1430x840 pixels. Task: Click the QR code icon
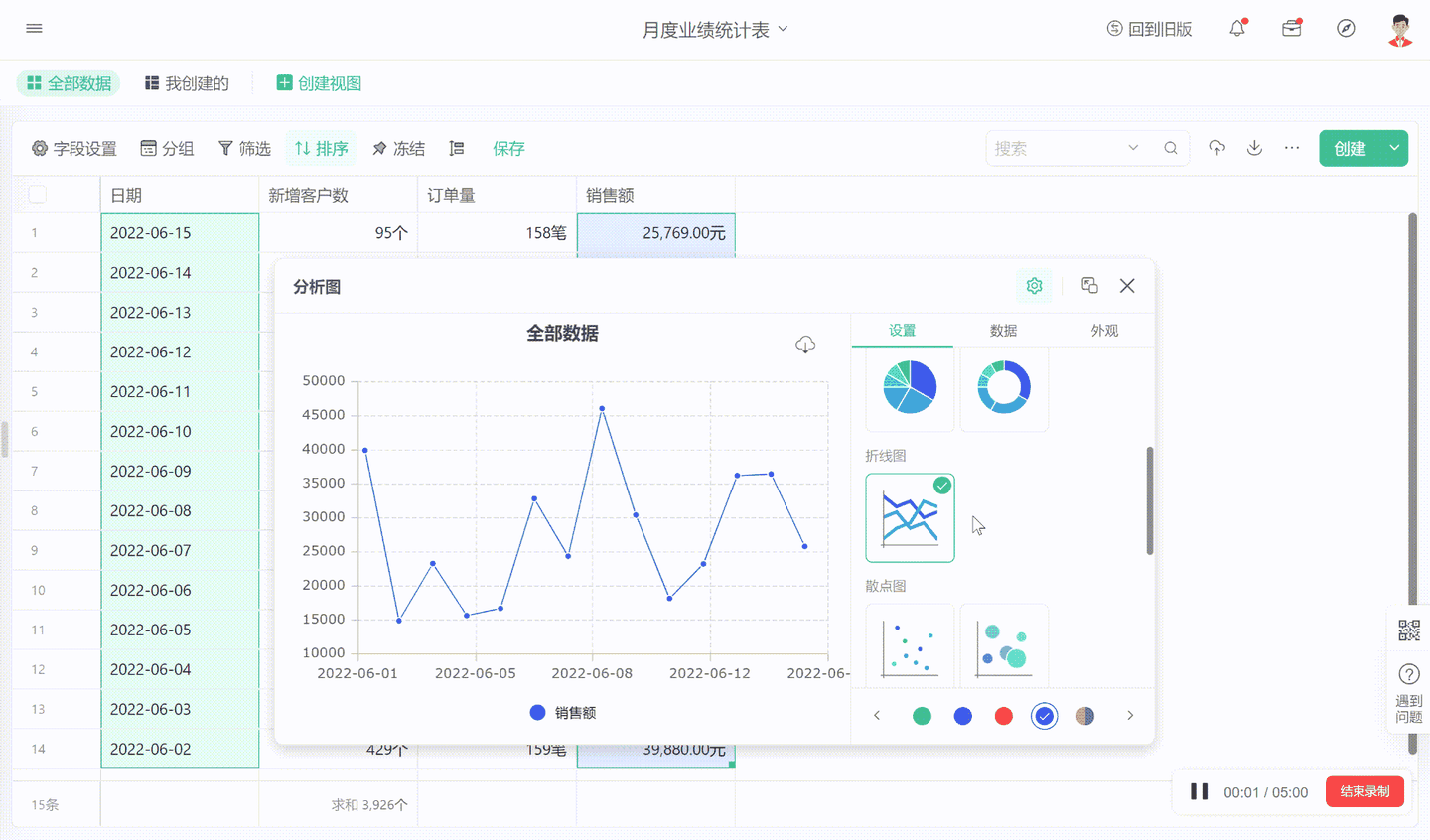point(1409,630)
